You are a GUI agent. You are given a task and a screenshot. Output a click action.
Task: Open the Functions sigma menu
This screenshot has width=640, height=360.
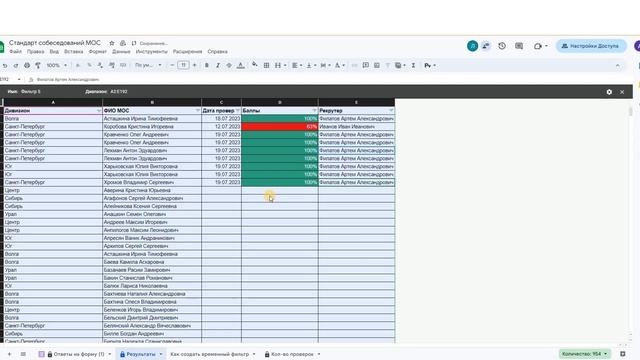pos(413,65)
